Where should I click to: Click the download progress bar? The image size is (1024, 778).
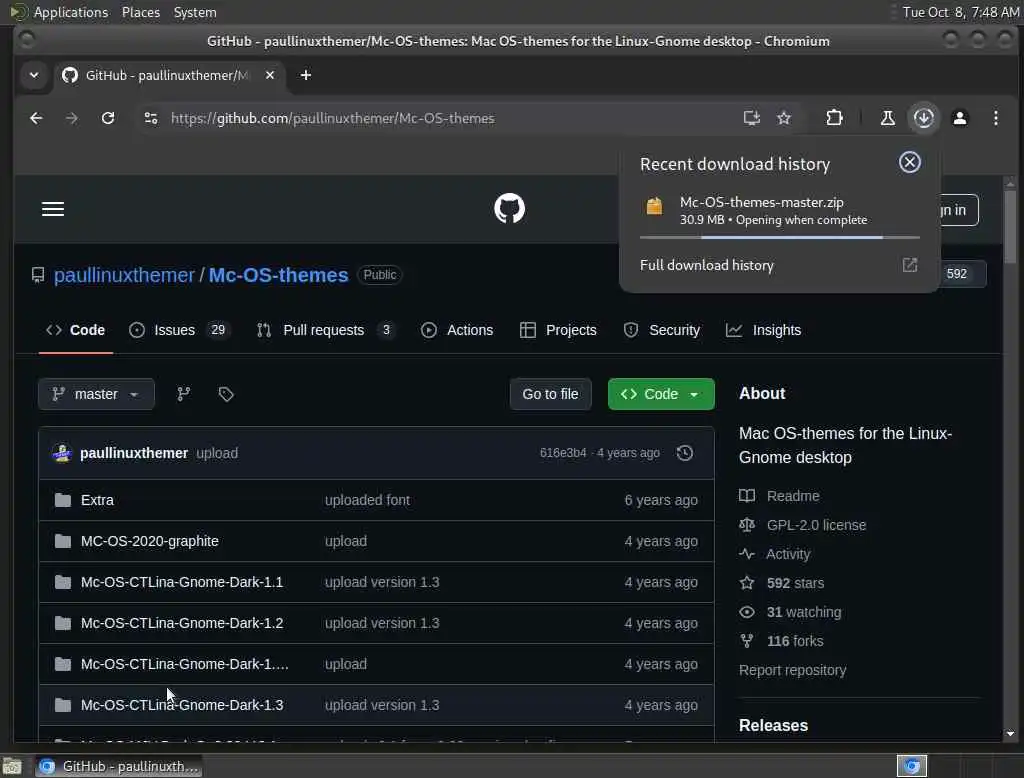click(780, 238)
